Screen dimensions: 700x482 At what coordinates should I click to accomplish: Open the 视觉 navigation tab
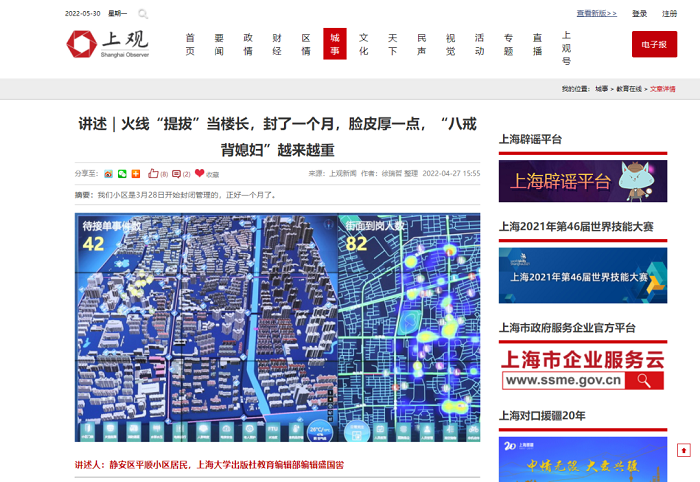(x=450, y=44)
